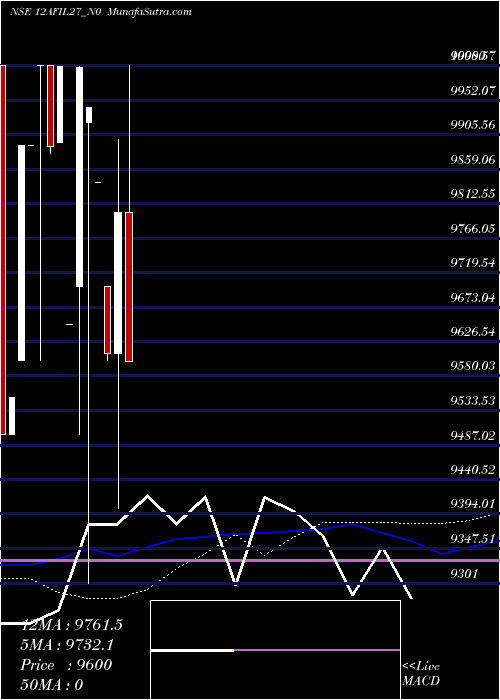Click the price label 9673.04
Image resolution: width=500 pixels, height=700 pixels.
pyautogui.click(x=473, y=297)
